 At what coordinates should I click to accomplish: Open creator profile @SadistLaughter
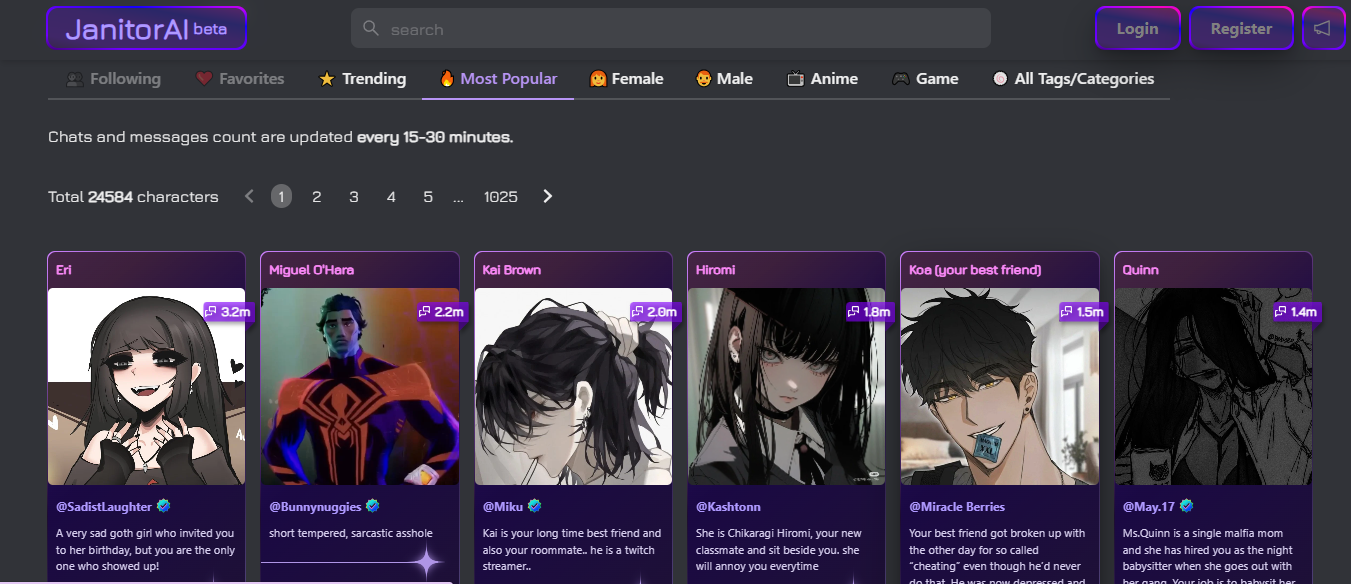104,507
